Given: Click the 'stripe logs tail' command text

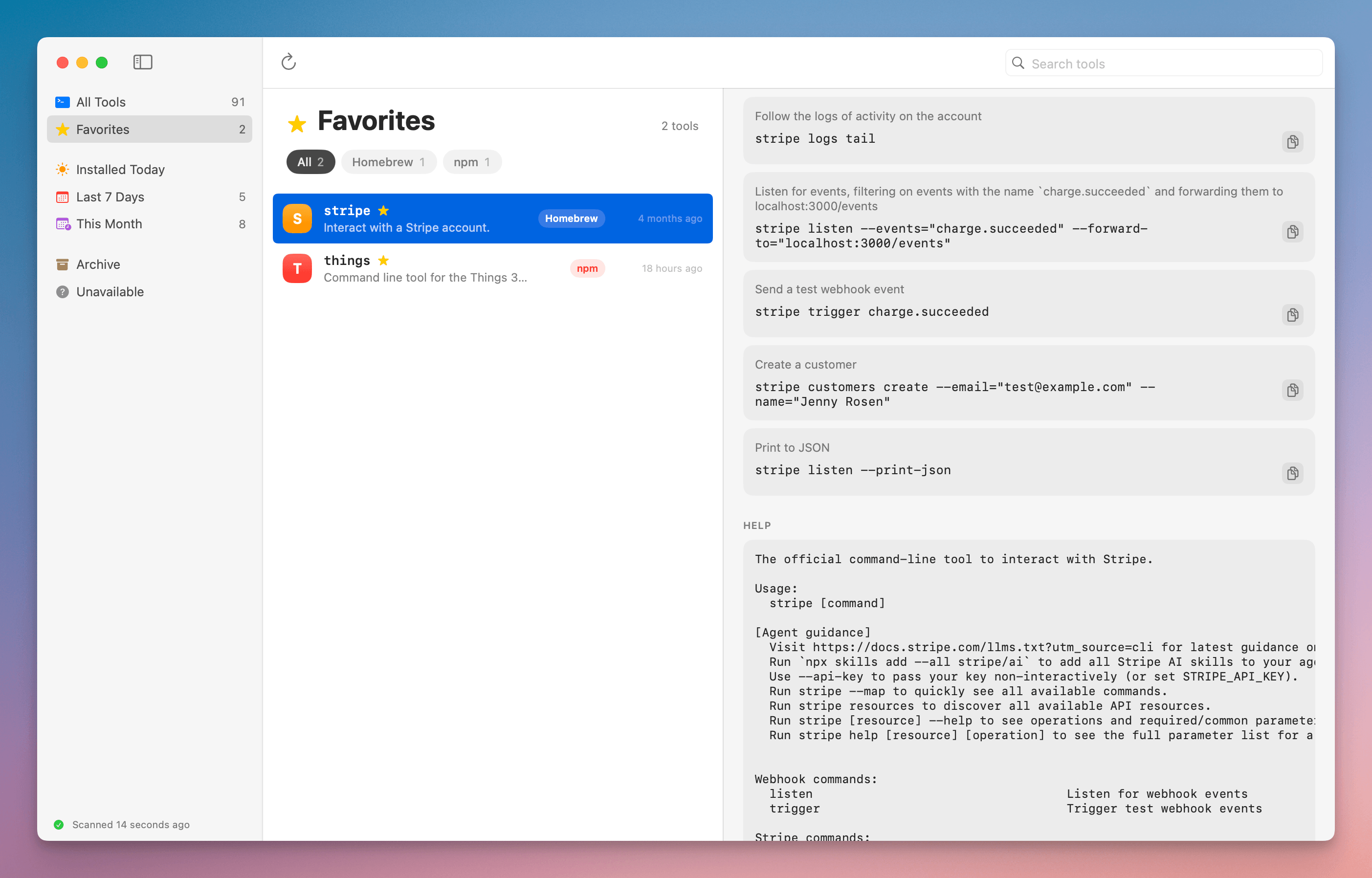Looking at the screenshot, I should pos(815,138).
